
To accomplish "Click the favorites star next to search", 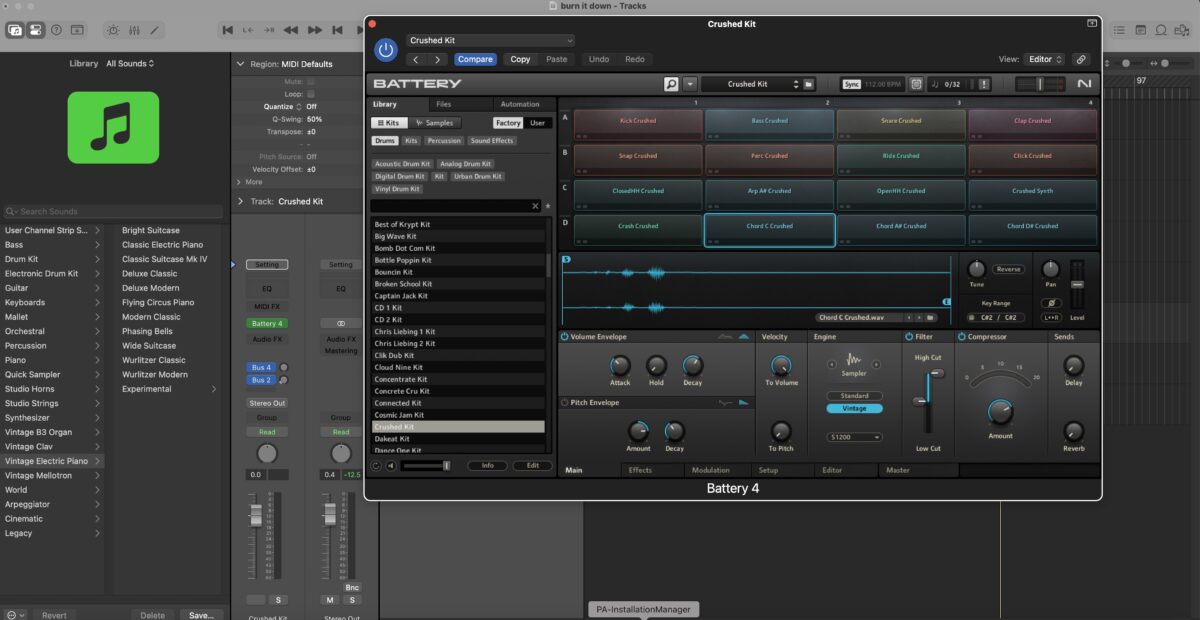I will click(547, 206).
